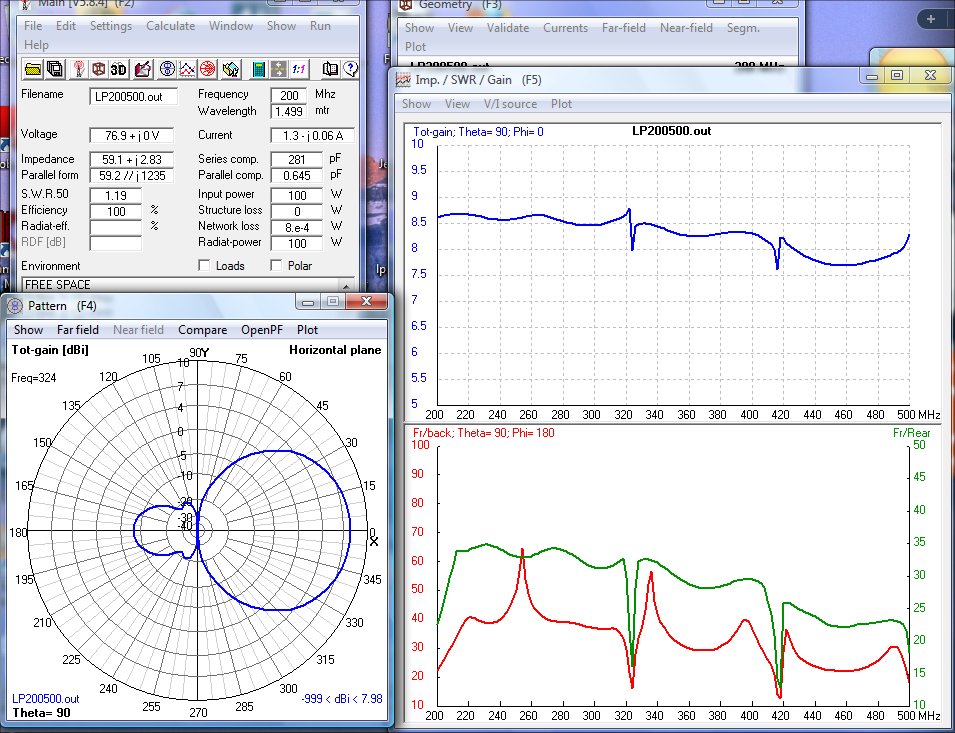Select Far field in the Pattern window

pos(78,329)
